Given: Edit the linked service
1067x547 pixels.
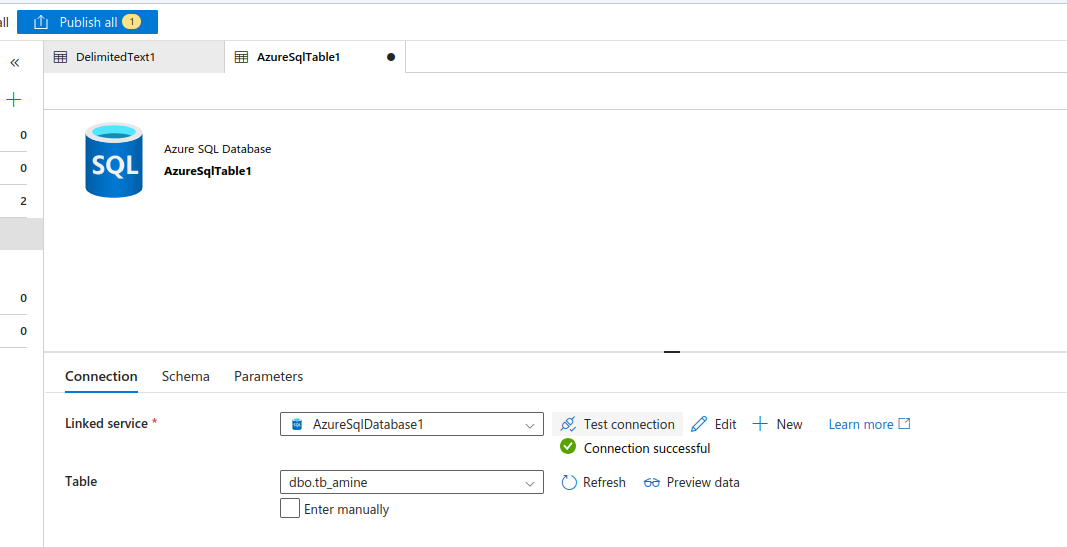Looking at the screenshot, I should 714,424.
